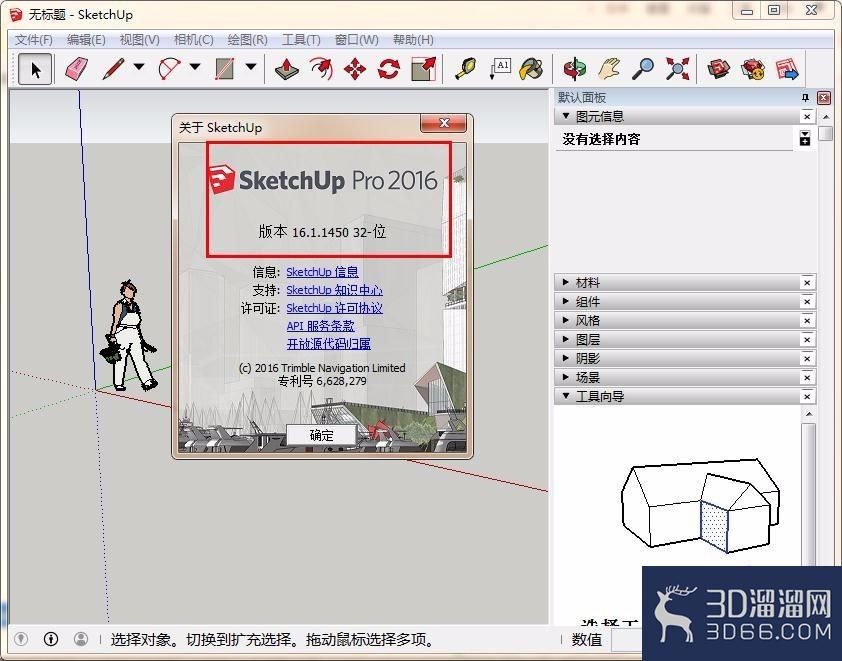Image resolution: width=842 pixels, height=661 pixels.
Task: Open the 编辑(E) menu
Action: point(86,40)
